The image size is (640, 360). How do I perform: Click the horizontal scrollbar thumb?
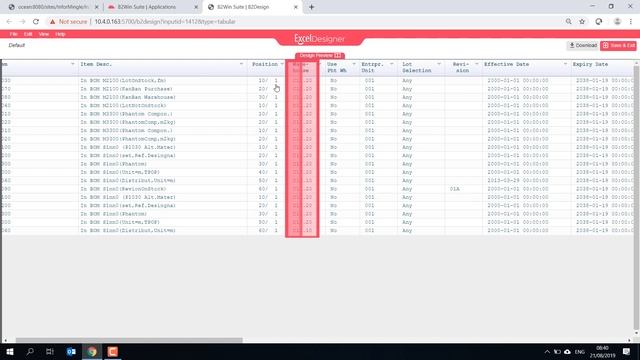click(x=129, y=340)
